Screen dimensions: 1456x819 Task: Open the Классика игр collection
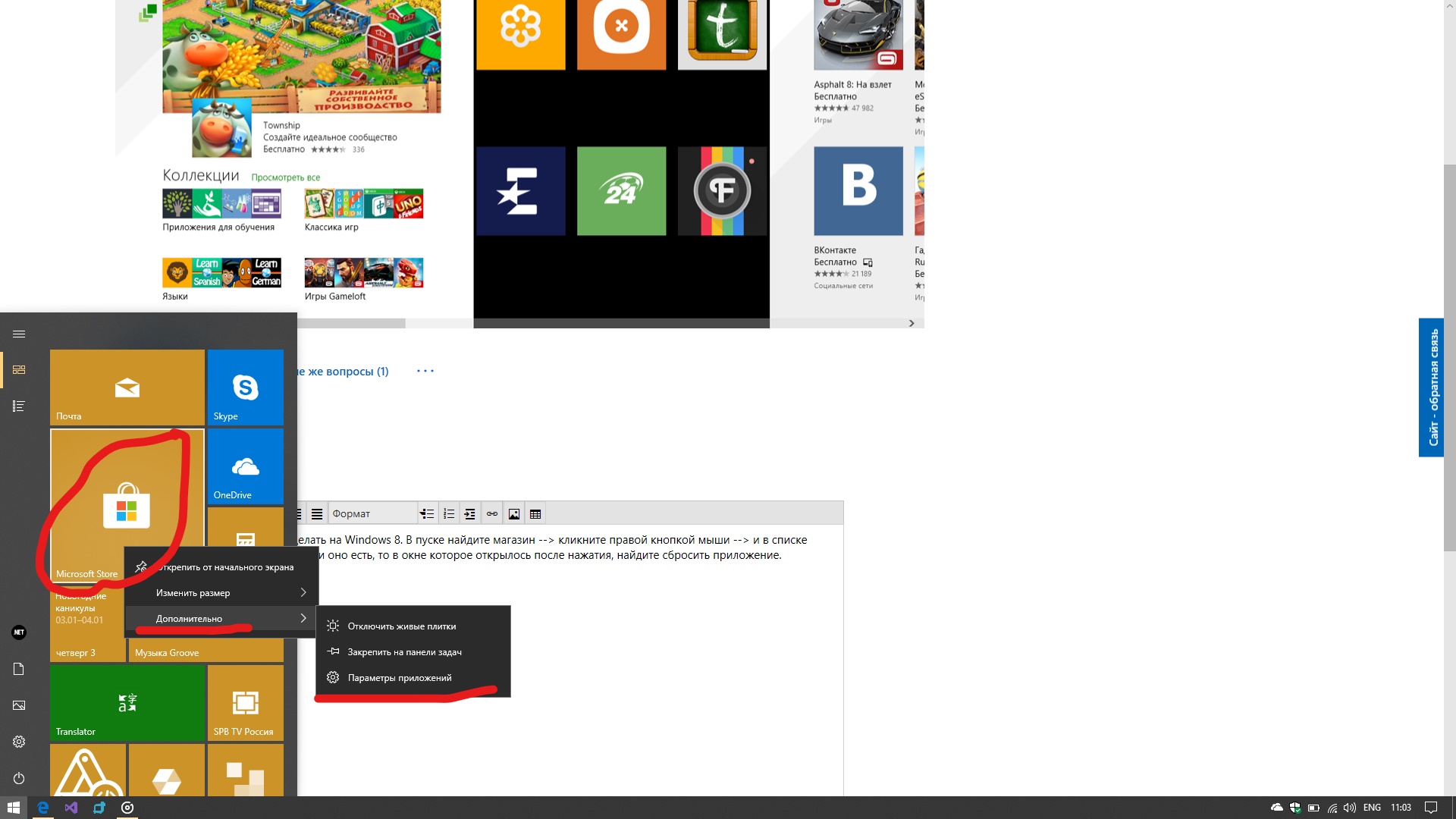pos(364,210)
